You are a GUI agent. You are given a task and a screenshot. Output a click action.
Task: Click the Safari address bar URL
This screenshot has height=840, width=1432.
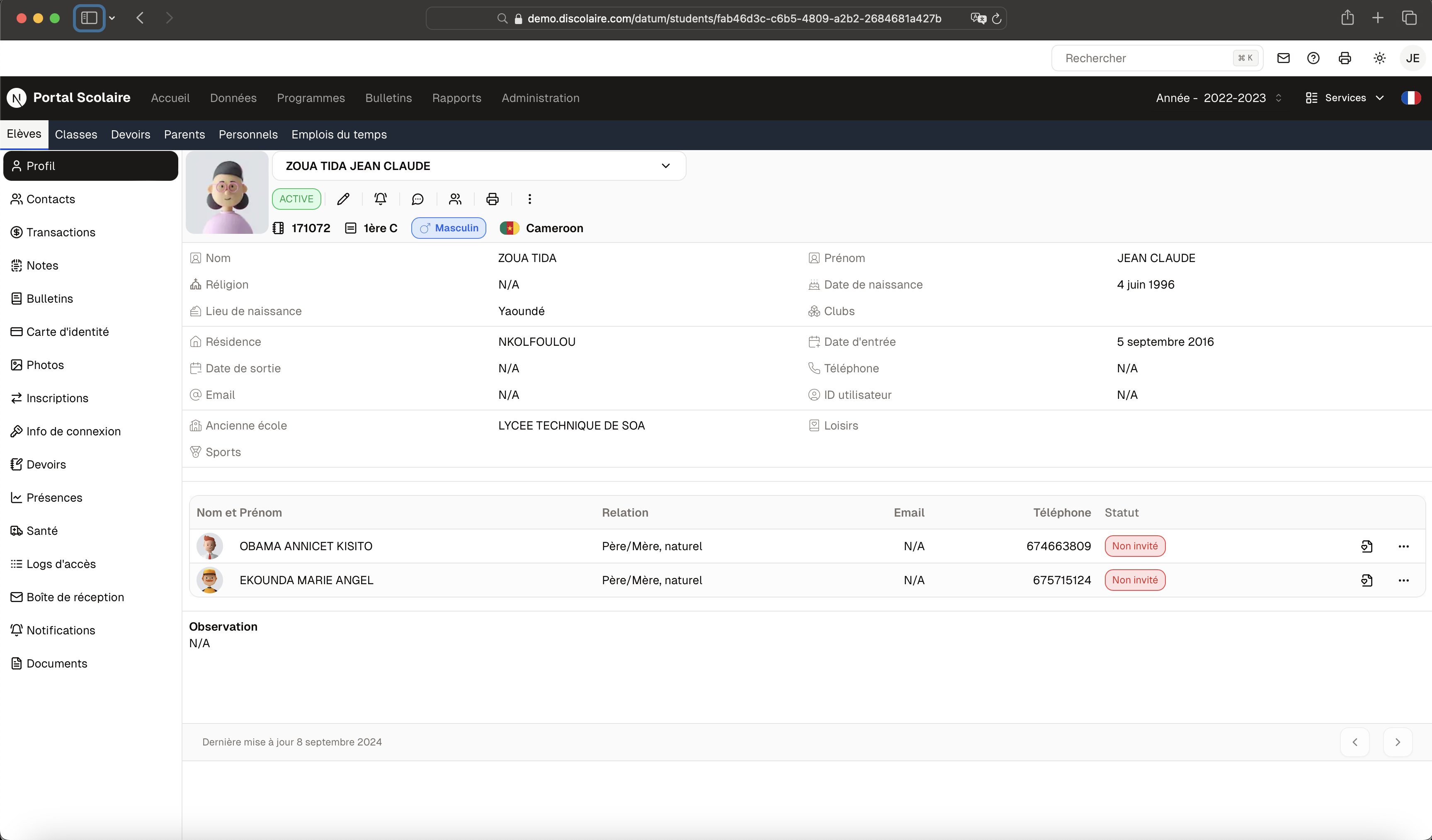click(x=734, y=19)
